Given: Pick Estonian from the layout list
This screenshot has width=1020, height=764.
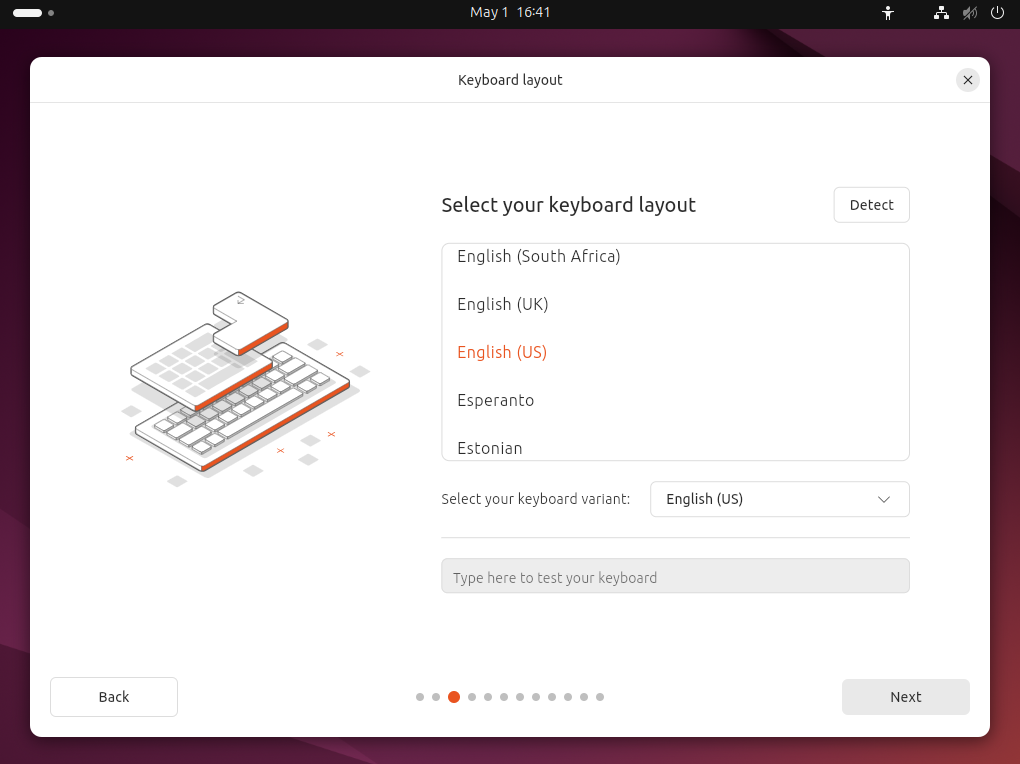Looking at the screenshot, I should [490, 447].
